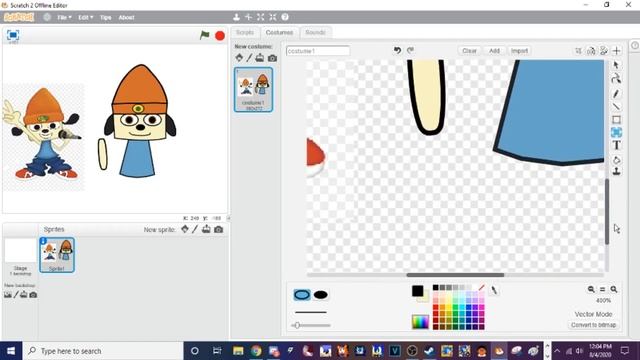Click the Add button

pyautogui.click(x=494, y=51)
